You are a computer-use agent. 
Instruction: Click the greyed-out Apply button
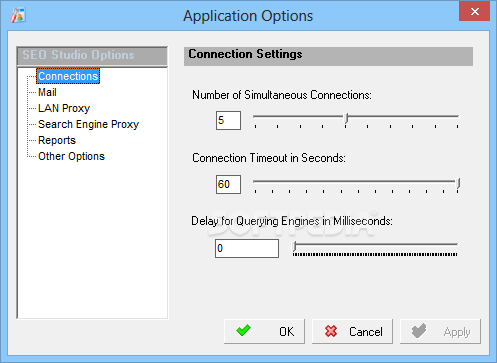[440, 331]
